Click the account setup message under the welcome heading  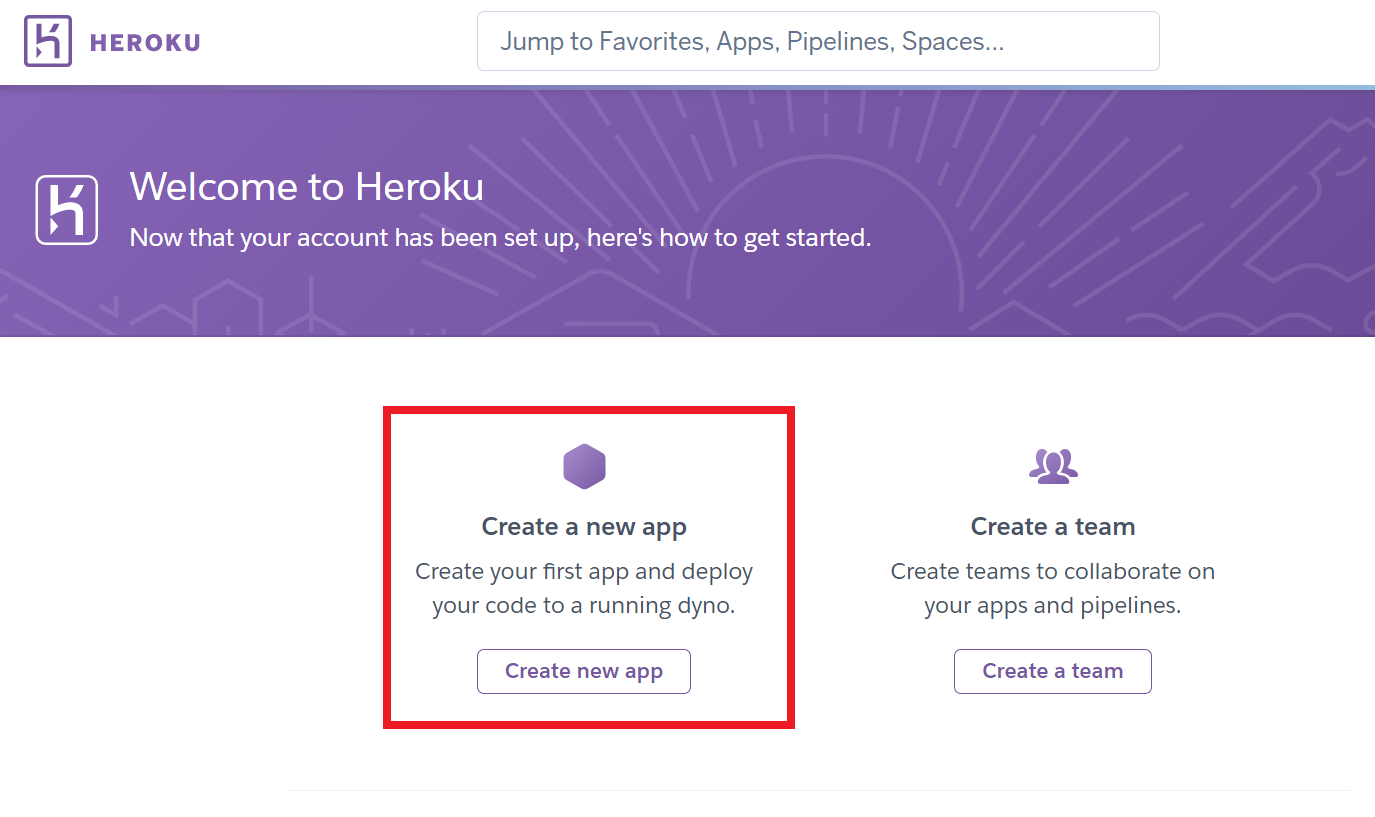pos(501,237)
